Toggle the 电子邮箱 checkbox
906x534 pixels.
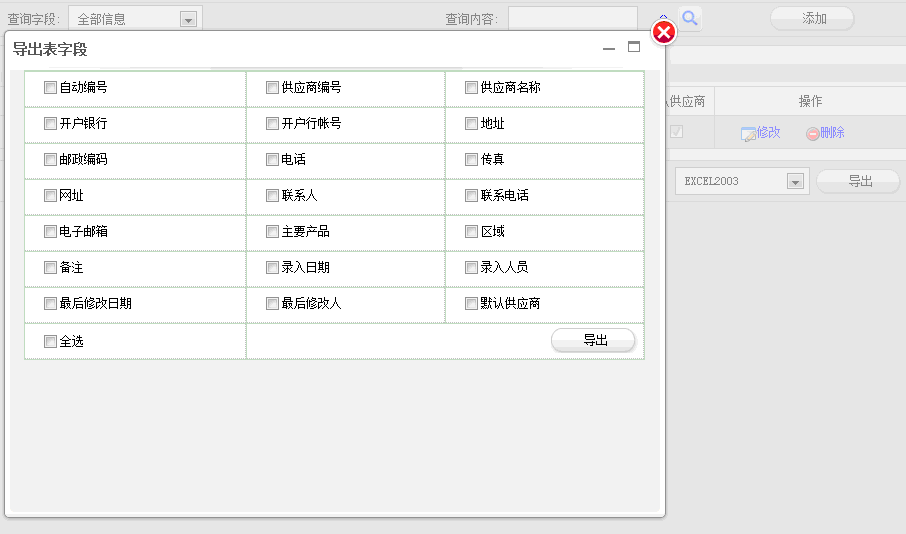[x=51, y=232]
